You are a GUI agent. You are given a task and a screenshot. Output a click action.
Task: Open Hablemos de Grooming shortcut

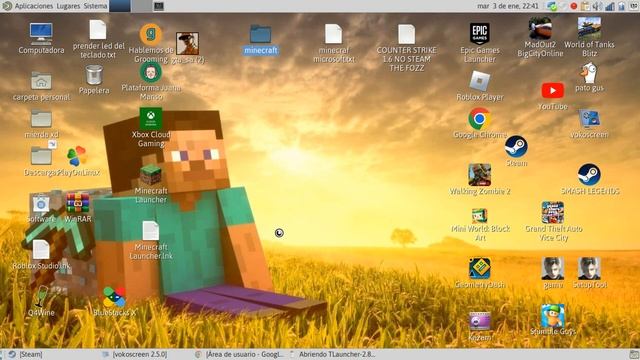point(151,34)
